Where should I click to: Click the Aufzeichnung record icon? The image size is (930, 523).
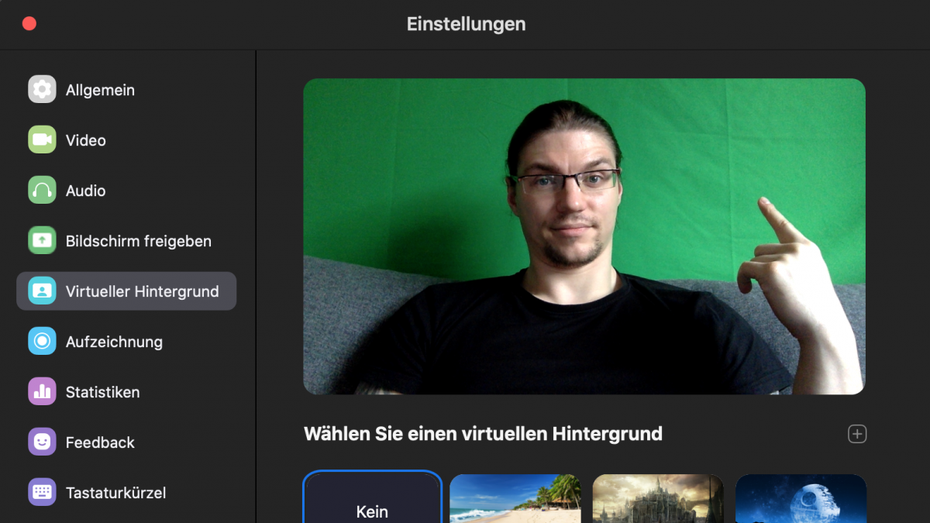tap(42, 342)
